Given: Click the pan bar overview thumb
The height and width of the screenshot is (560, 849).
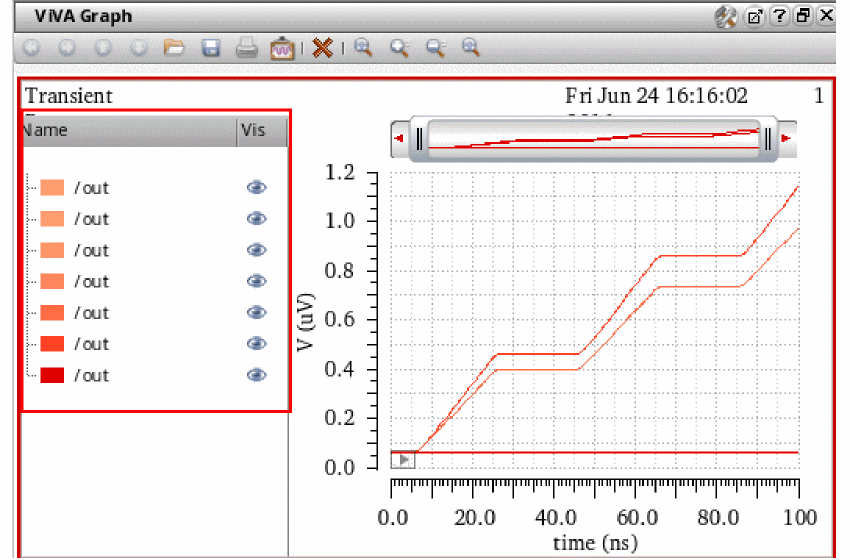Looking at the screenshot, I should pyautogui.click(x=593, y=139).
